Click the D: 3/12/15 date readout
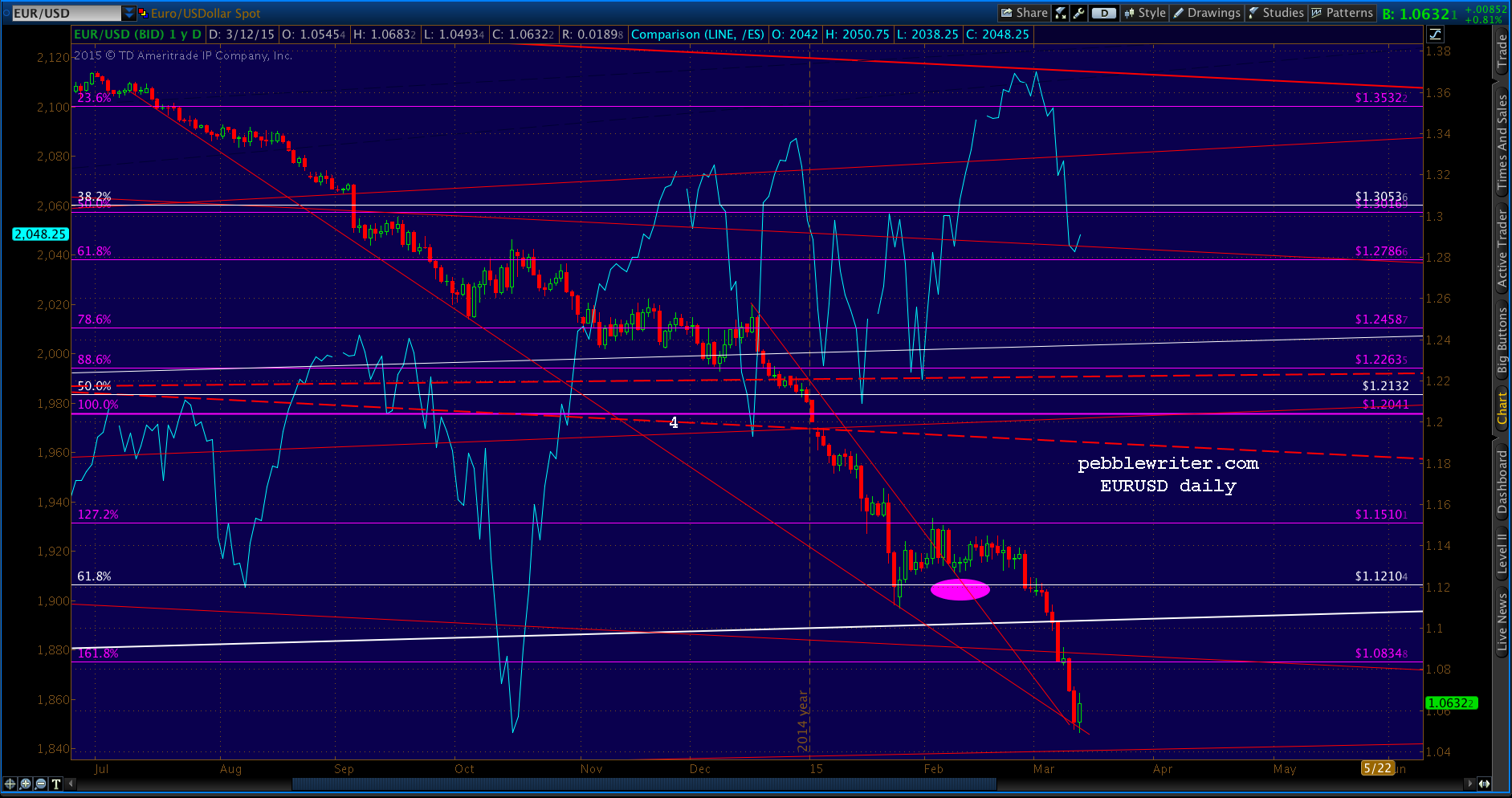 (x=242, y=35)
